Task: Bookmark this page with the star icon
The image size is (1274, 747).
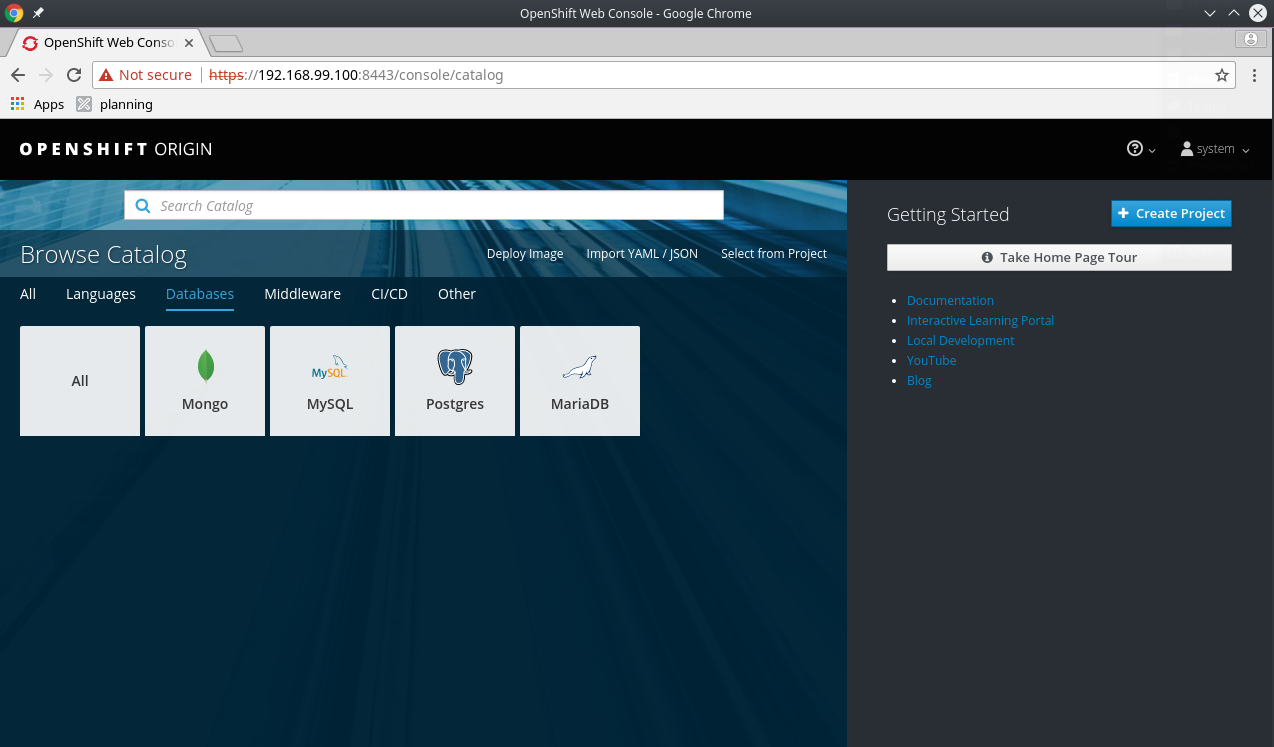Action: click(x=1221, y=75)
